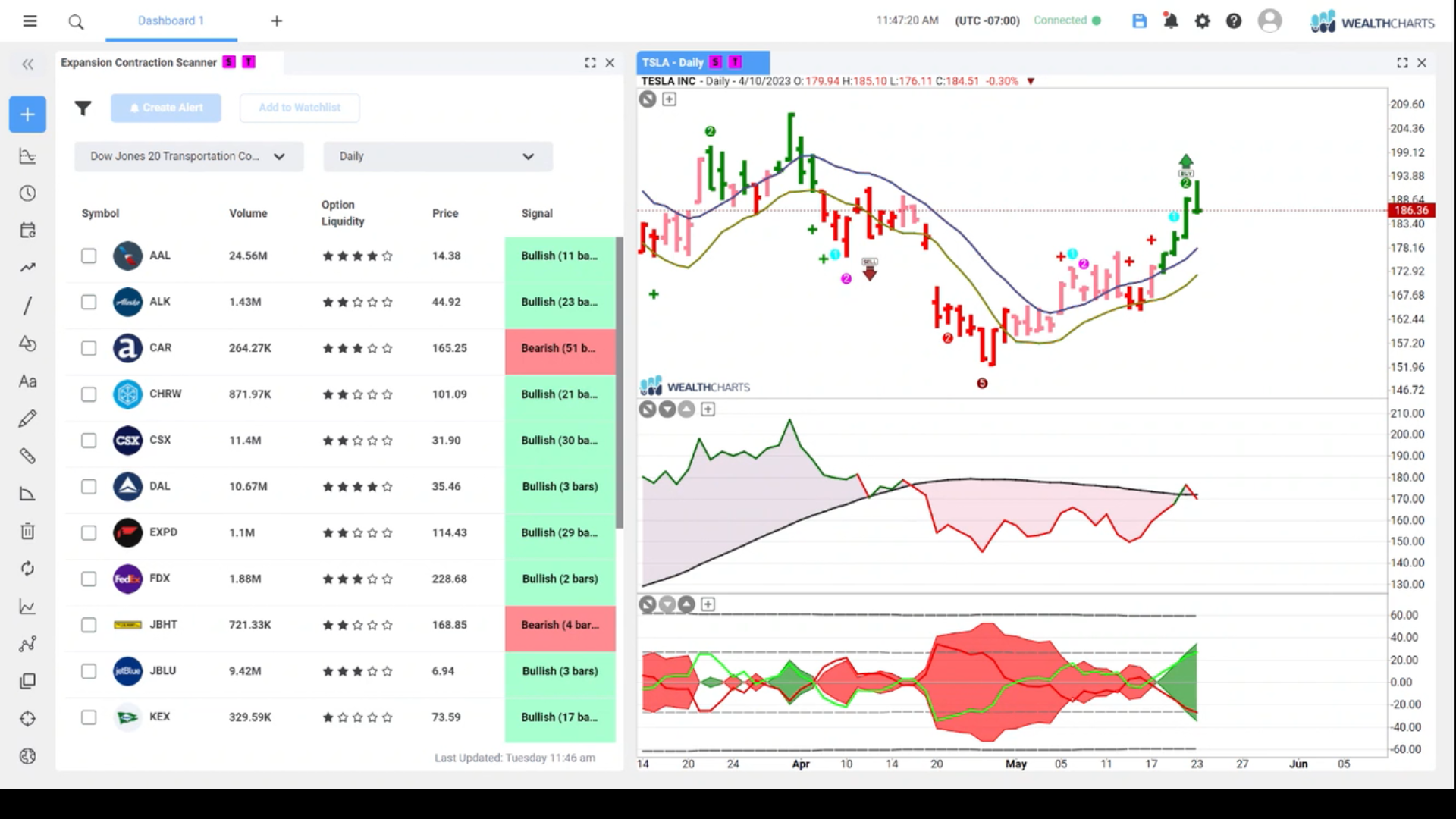Tick the JBHT row checkbox
The height and width of the screenshot is (819, 1456).
pos(89,626)
